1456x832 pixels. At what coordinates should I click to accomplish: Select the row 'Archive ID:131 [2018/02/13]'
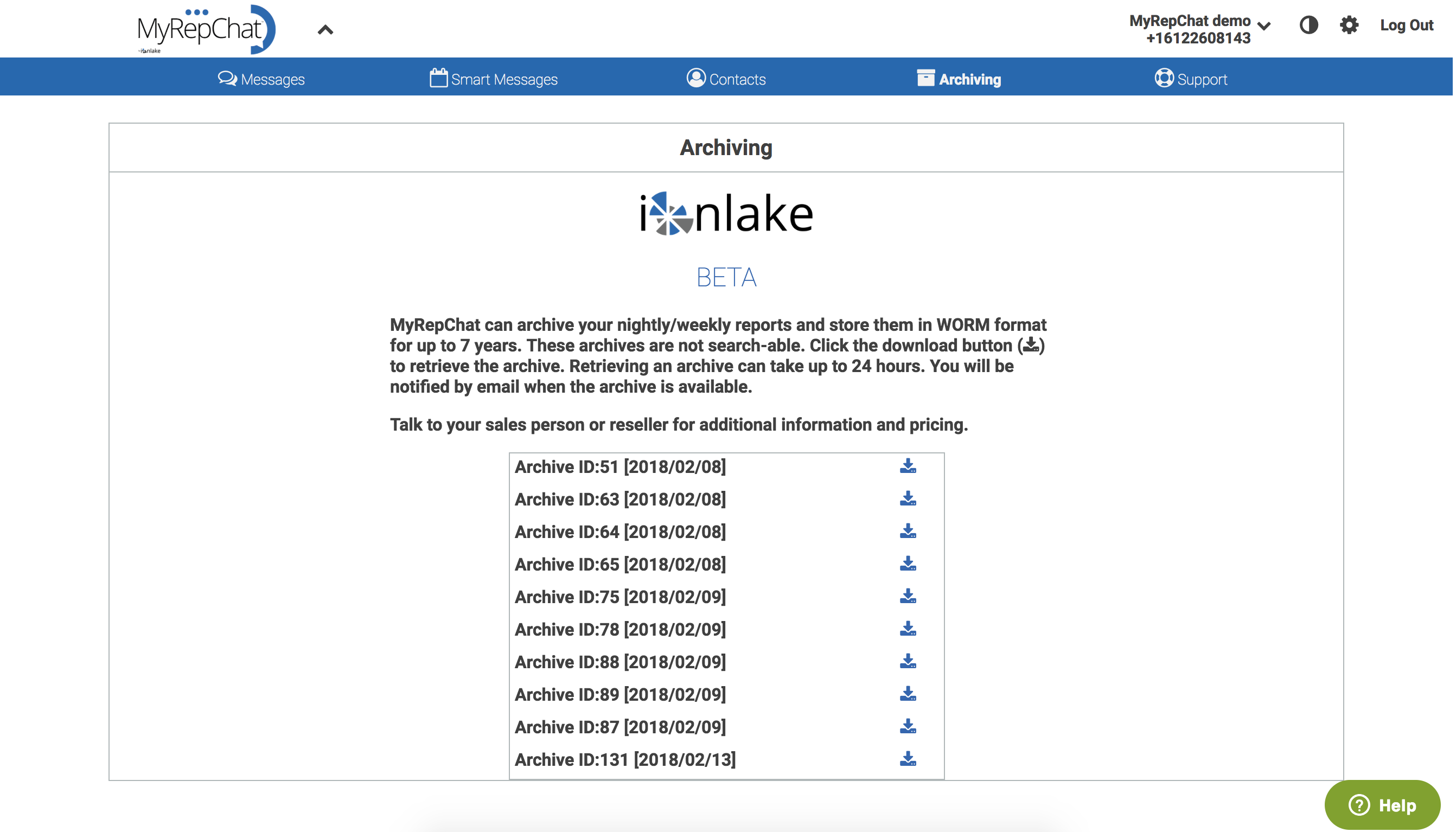[x=727, y=760]
